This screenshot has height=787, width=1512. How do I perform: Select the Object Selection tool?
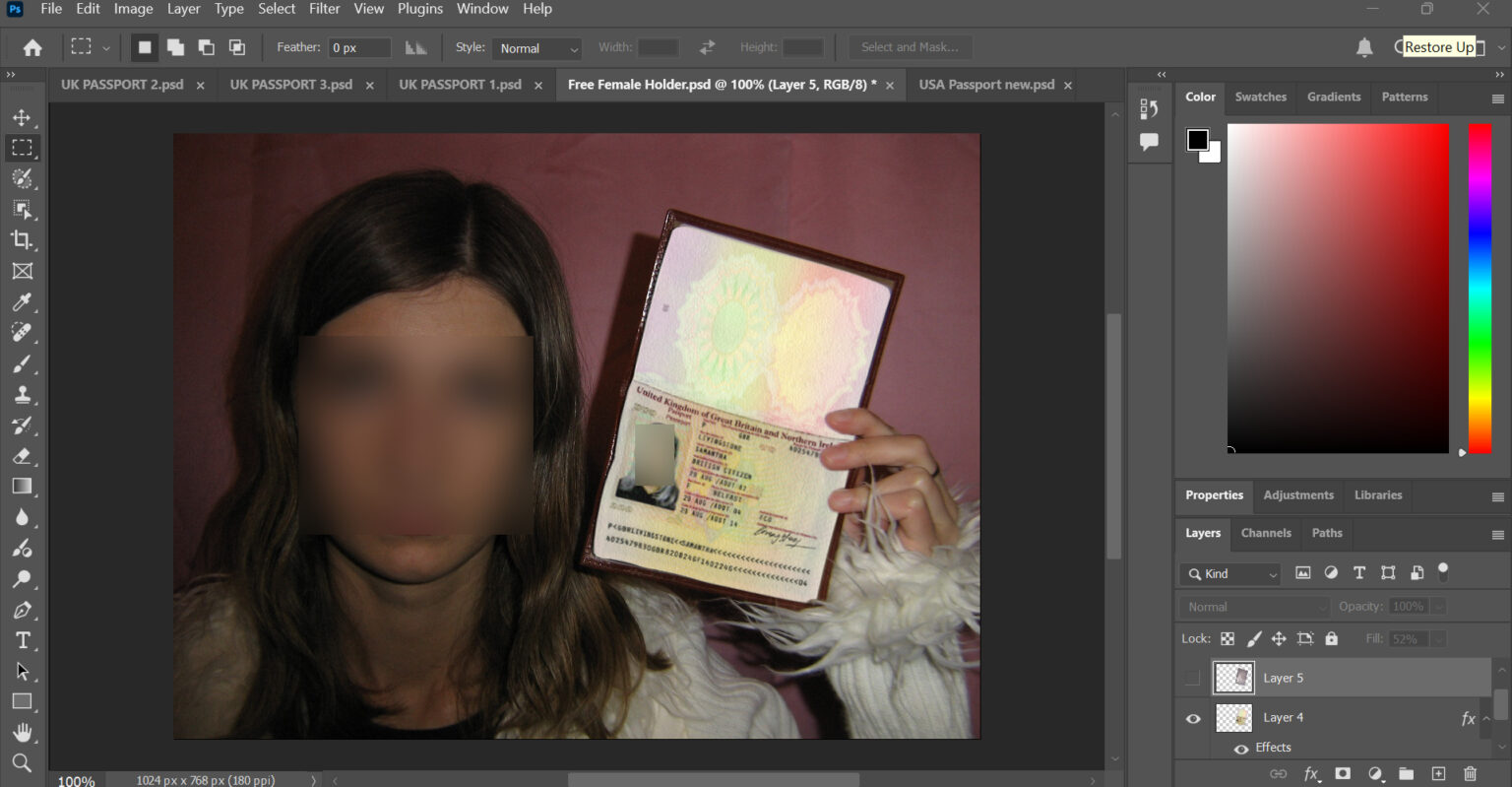[22, 209]
